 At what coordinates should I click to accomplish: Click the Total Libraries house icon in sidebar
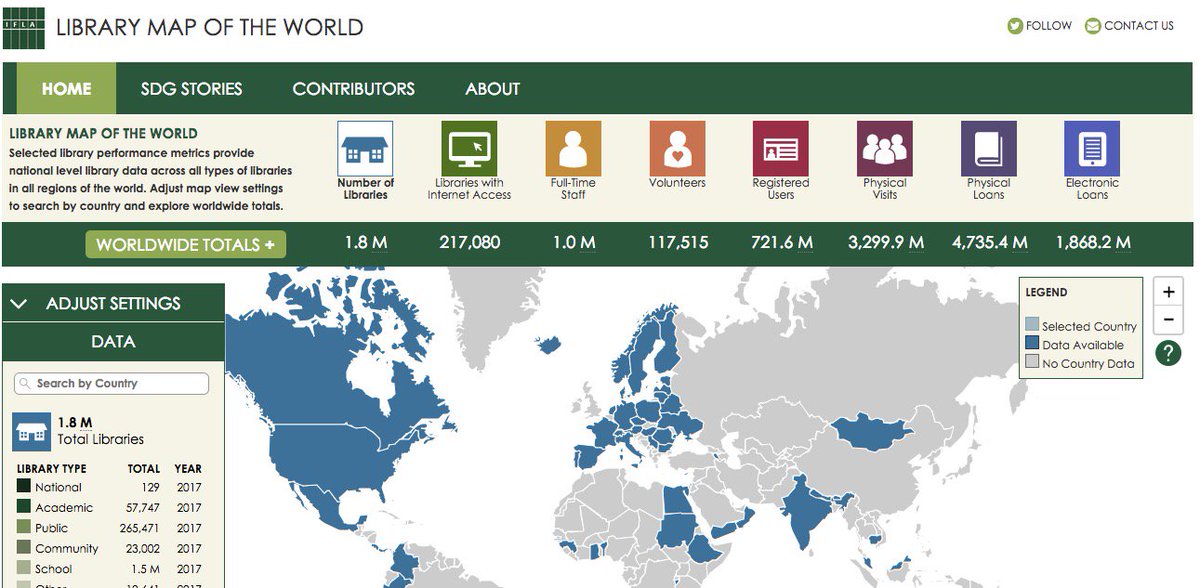[32, 431]
